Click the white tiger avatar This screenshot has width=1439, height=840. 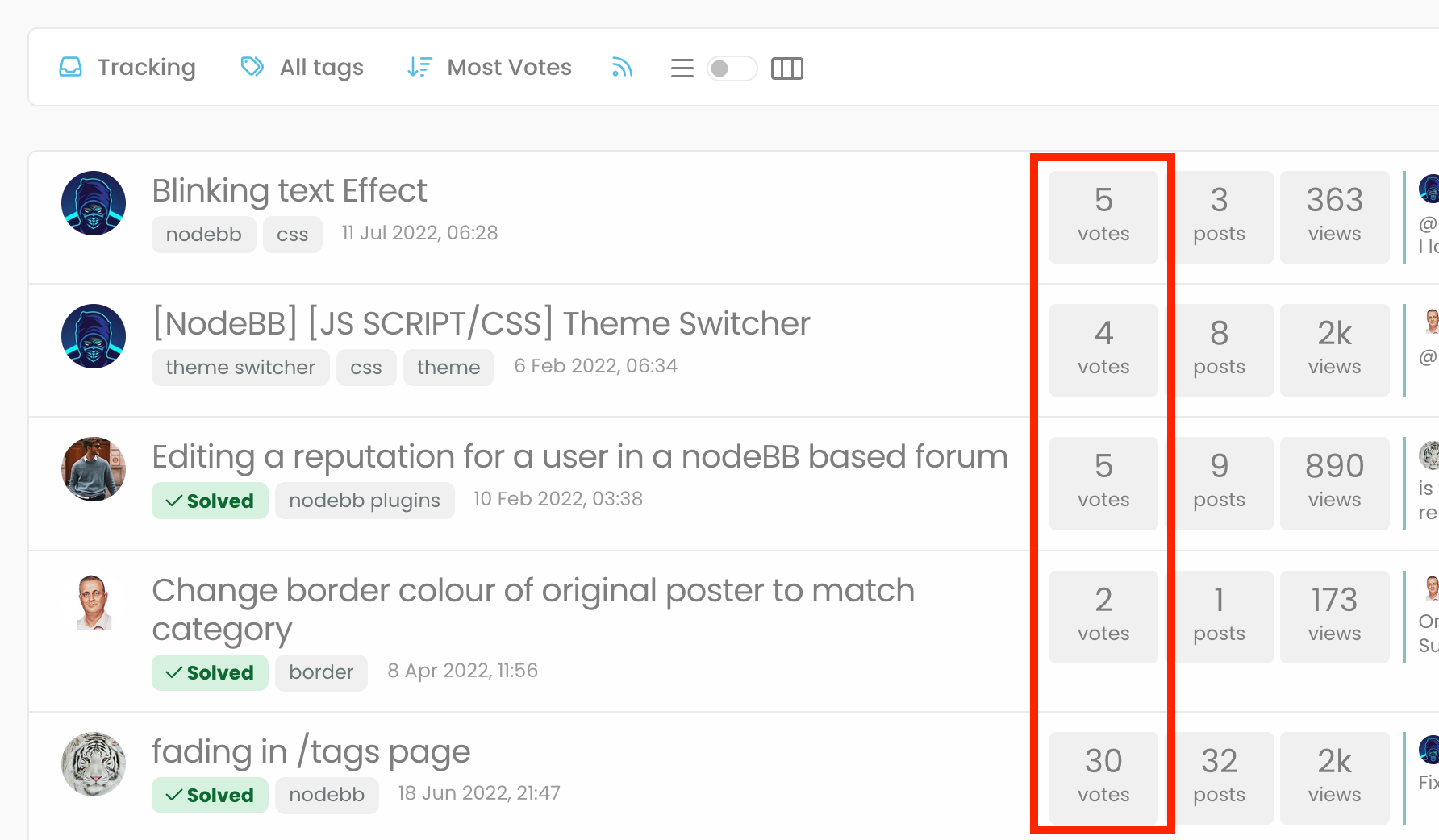[x=94, y=764]
